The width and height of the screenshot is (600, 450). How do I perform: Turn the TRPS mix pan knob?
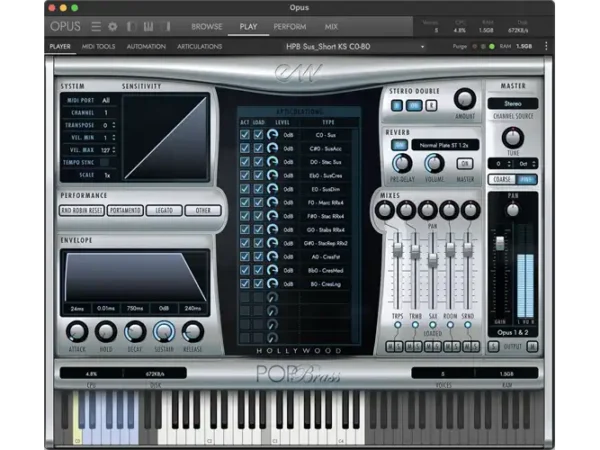point(385,210)
